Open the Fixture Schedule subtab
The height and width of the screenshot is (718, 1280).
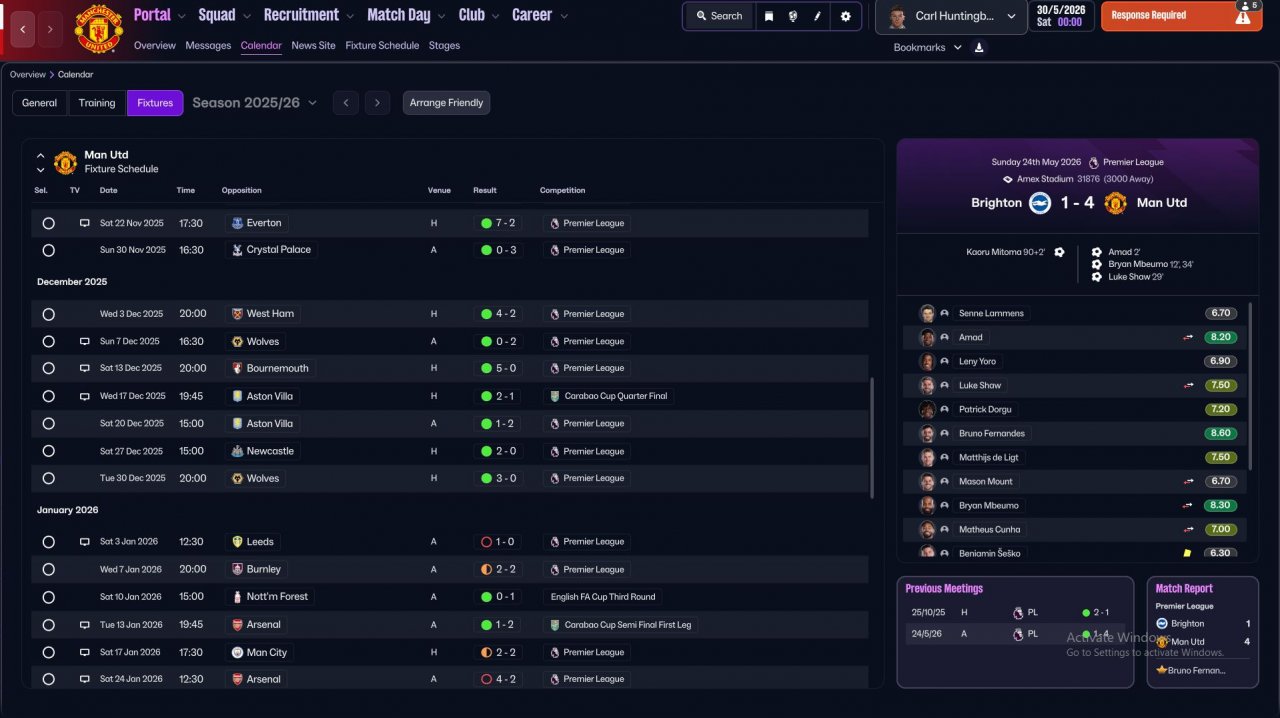(x=383, y=46)
